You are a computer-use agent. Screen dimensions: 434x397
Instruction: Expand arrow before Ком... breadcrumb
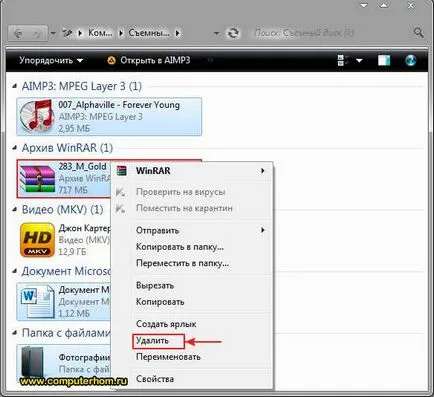[x=80, y=33]
